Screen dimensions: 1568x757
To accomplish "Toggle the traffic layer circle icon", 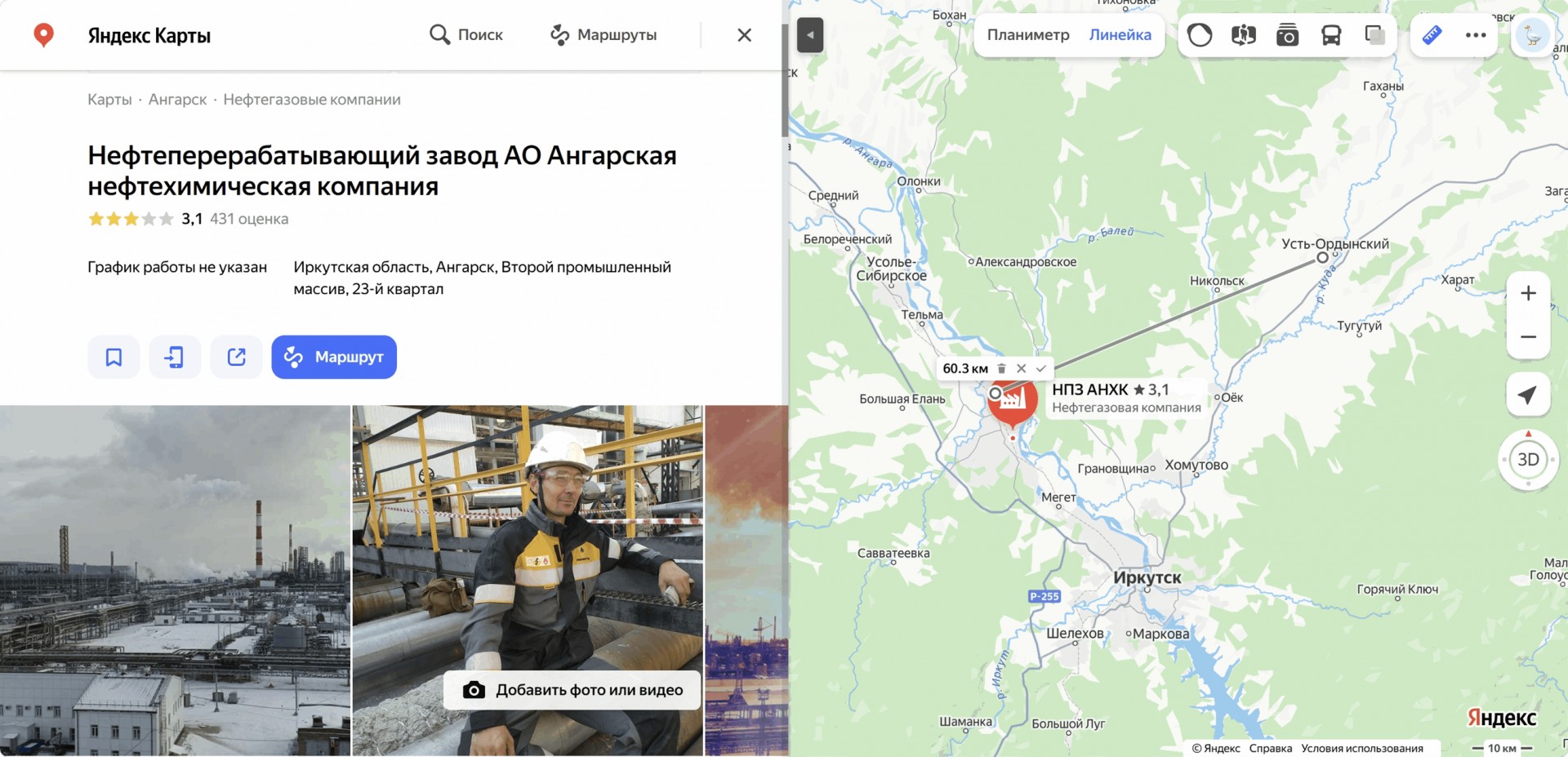I will tap(1200, 35).
